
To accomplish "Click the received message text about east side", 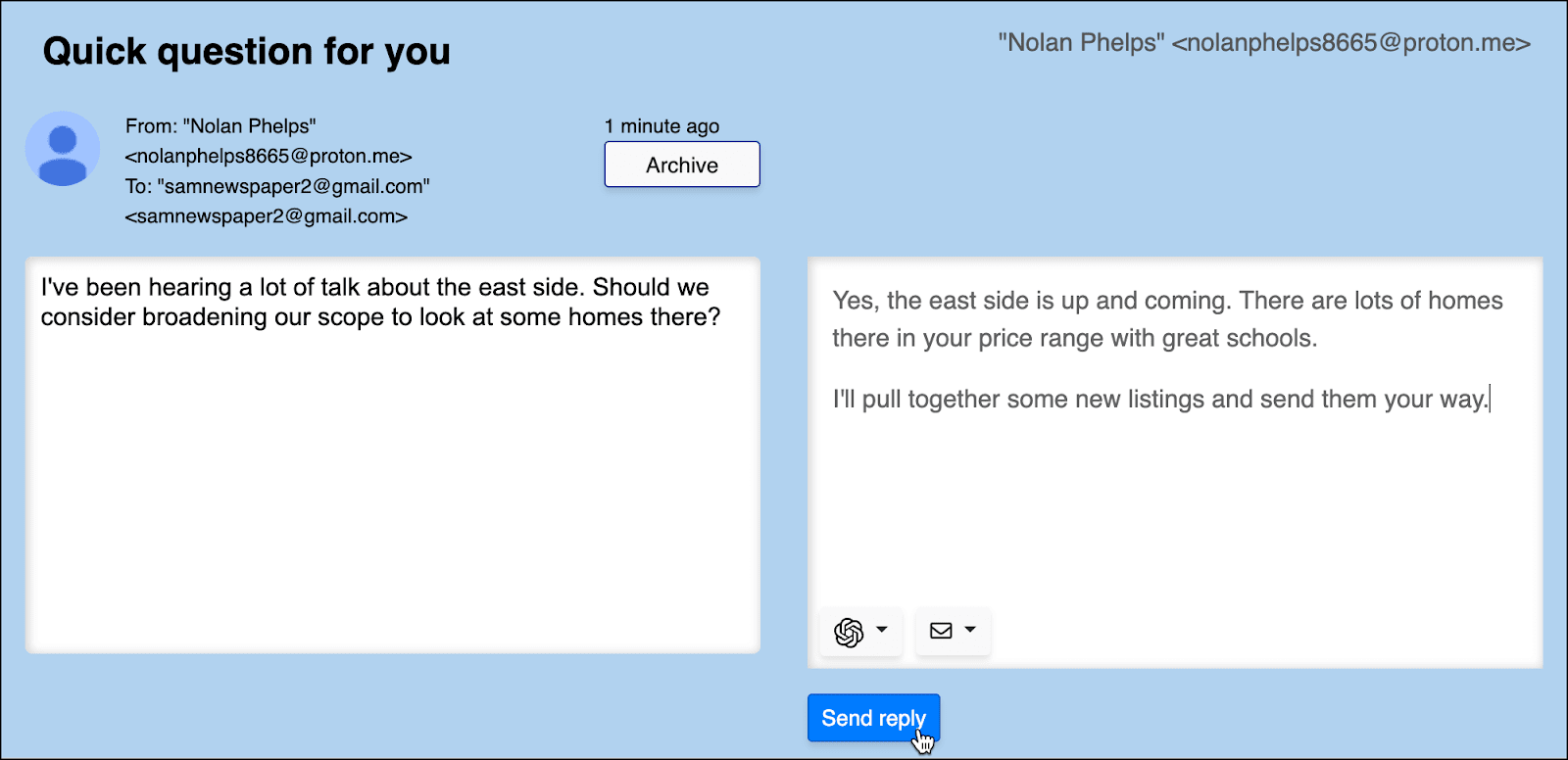I will [x=380, y=302].
